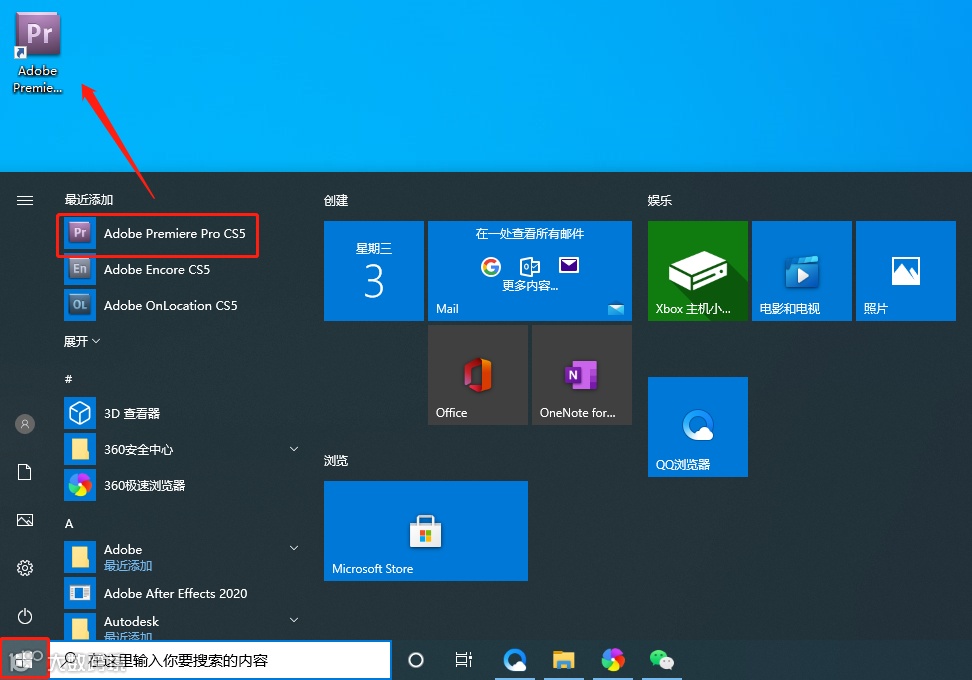
Task: Open the Mail tile
Action: pyautogui.click(x=530, y=271)
